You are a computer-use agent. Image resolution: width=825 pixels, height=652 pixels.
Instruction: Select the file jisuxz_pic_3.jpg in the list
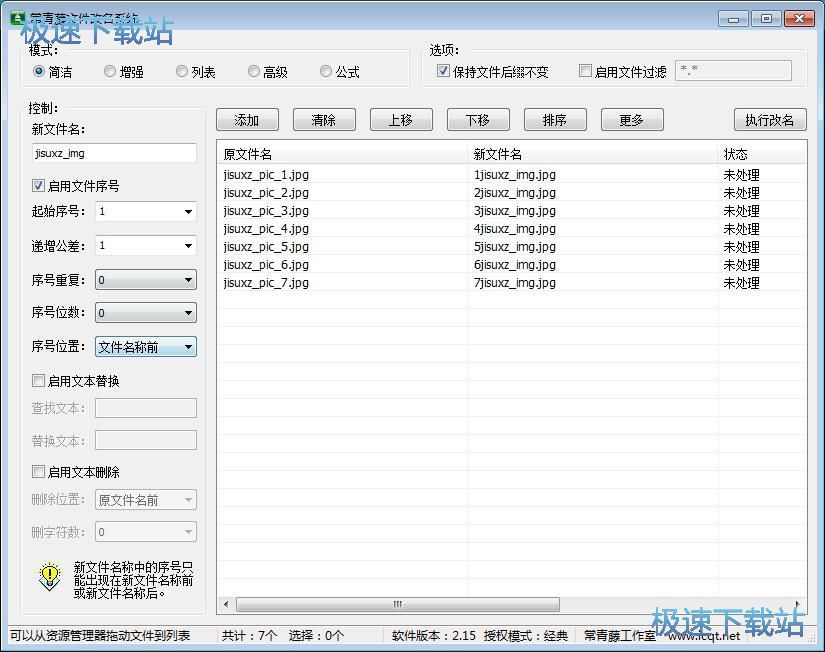[266, 211]
